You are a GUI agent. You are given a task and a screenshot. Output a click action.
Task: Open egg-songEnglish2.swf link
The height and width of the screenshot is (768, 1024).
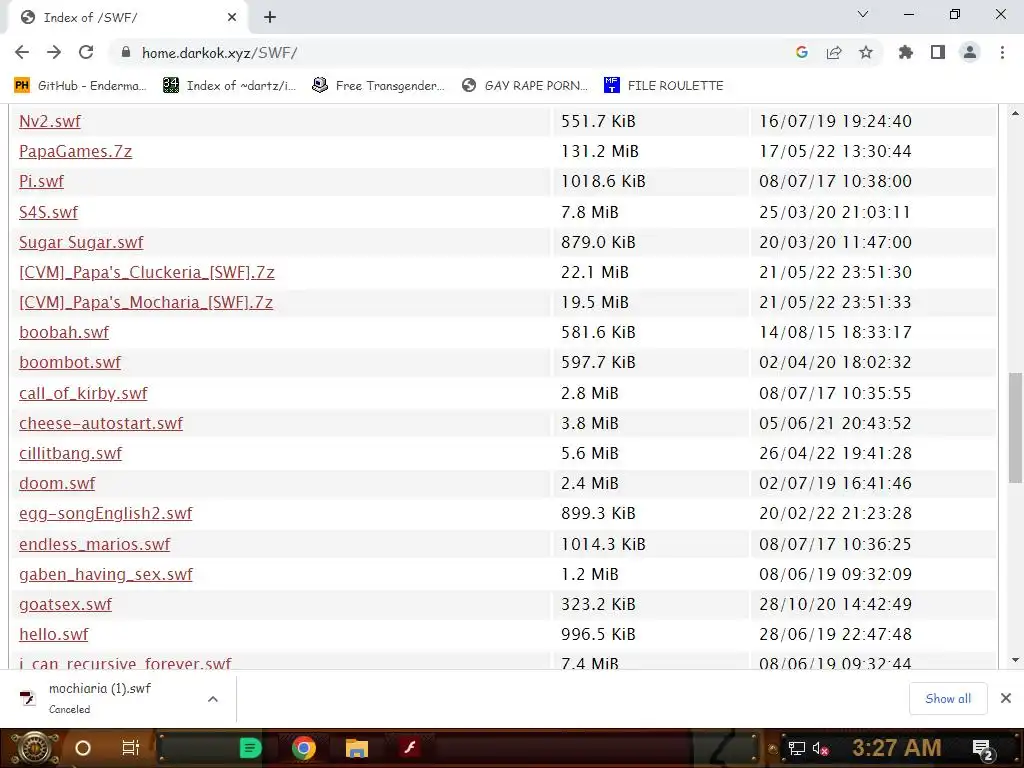pos(106,513)
